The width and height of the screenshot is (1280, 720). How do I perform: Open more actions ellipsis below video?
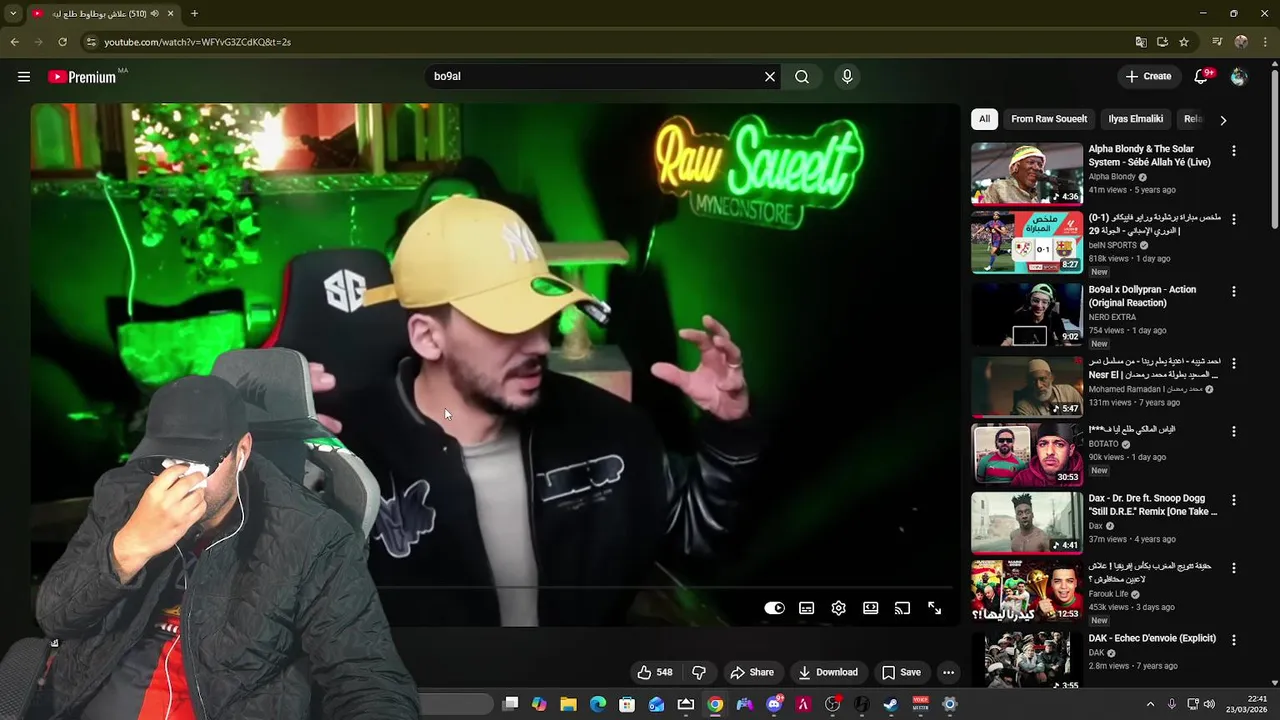pyautogui.click(x=949, y=672)
